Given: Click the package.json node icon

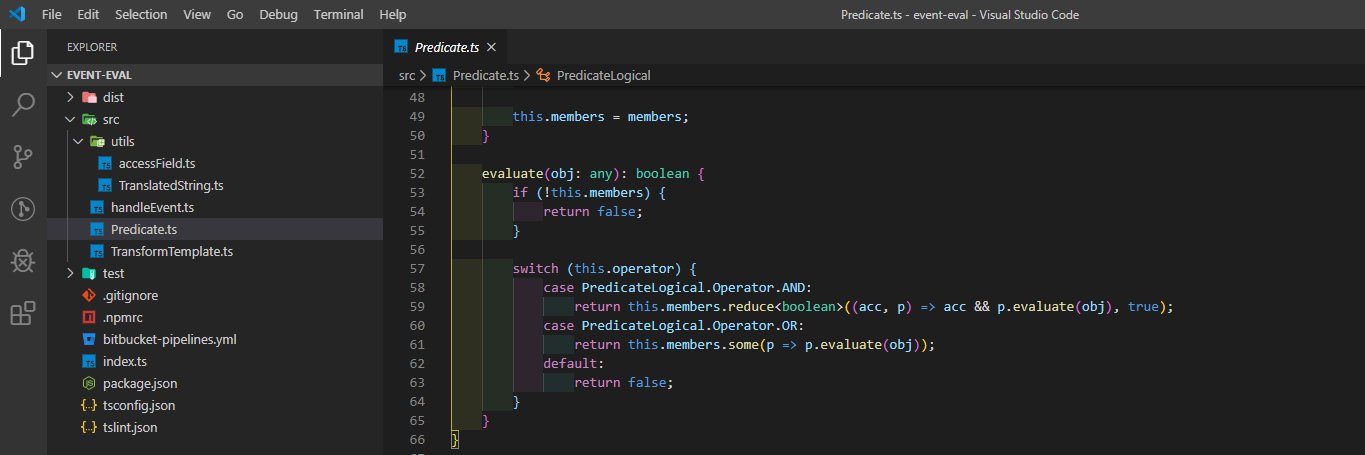Looking at the screenshot, I should pos(89,383).
